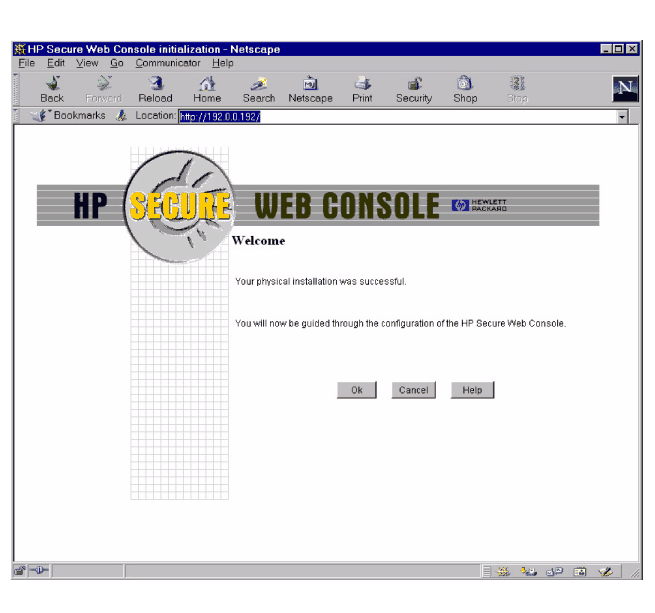The width and height of the screenshot is (655, 613).
Task: Click the Netscape N logo
Action: 625,88
